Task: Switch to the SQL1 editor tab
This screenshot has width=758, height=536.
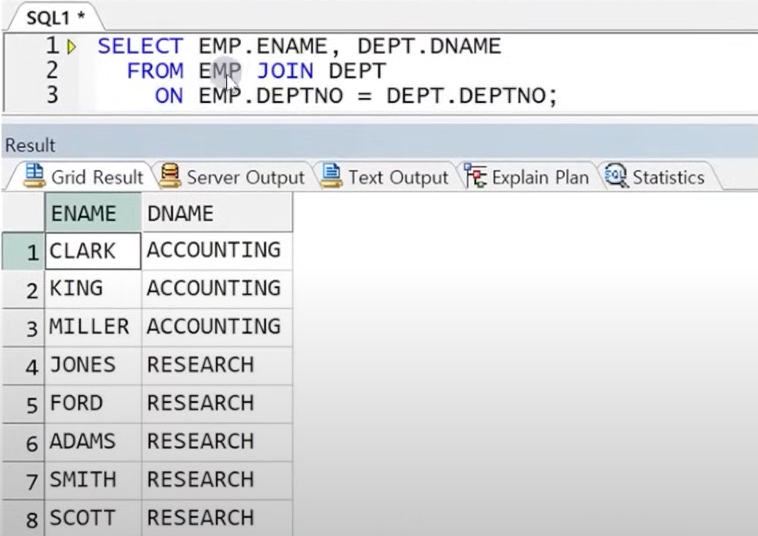Action: pyautogui.click(x=55, y=18)
